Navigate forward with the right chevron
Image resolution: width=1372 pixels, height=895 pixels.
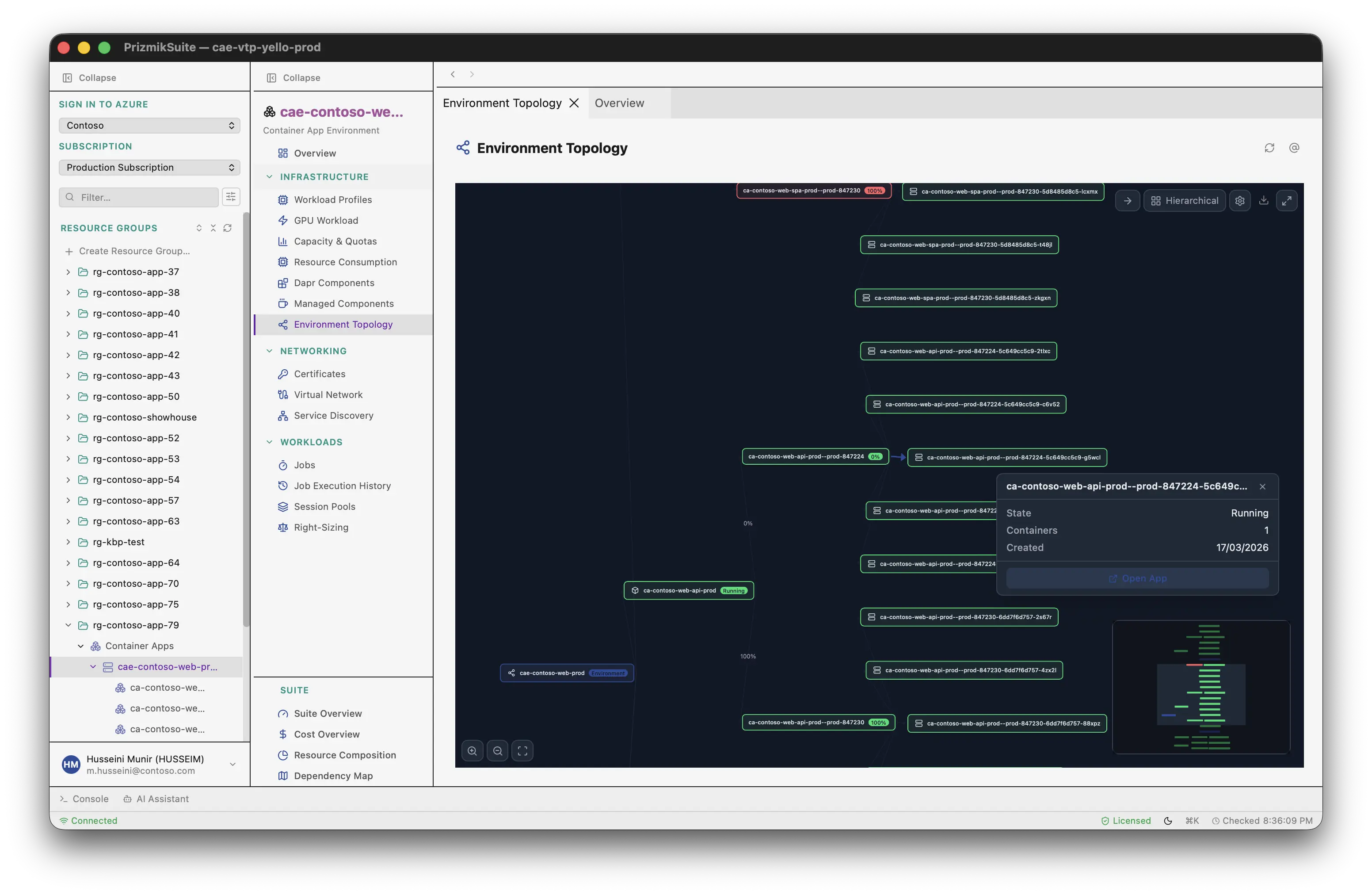coord(472,74)
